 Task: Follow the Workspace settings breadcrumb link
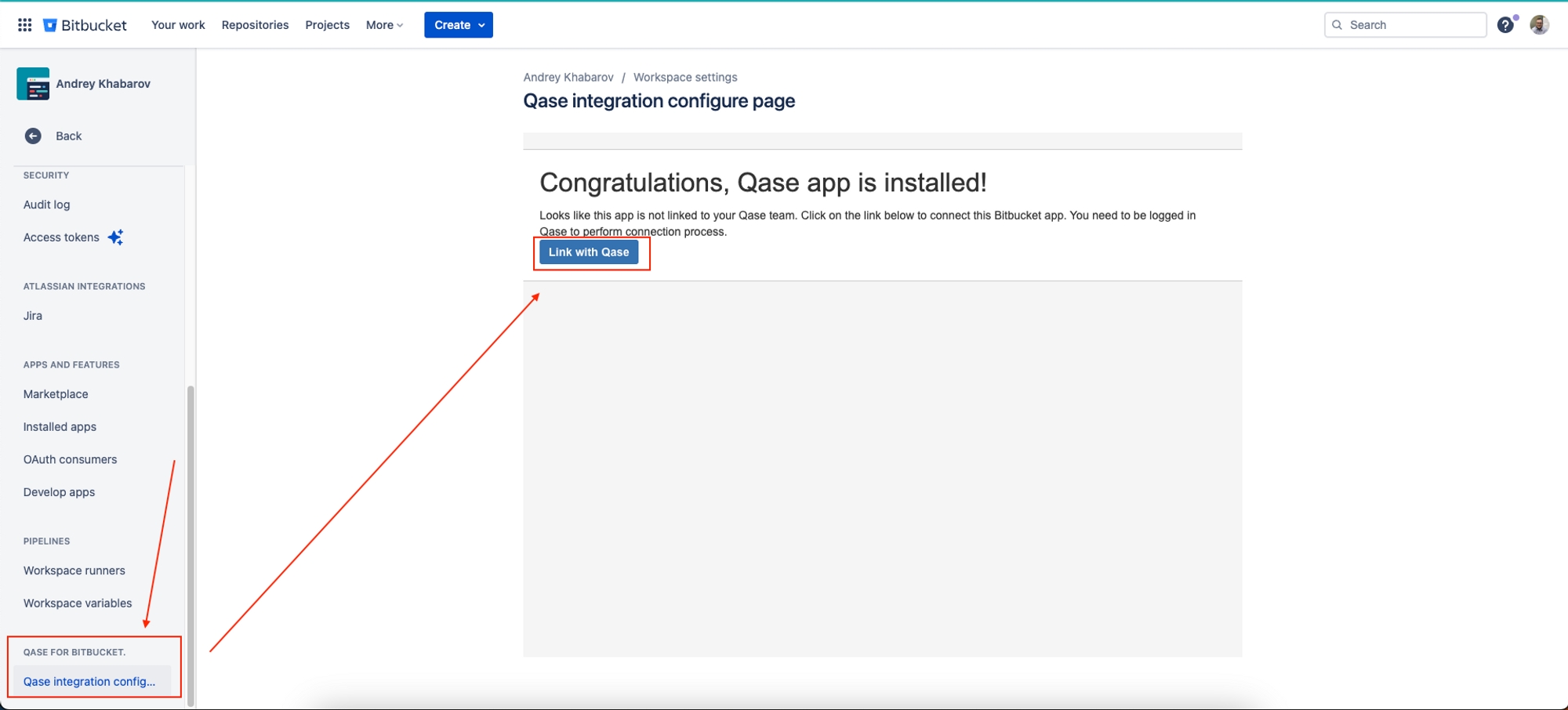tap(685, 78)
